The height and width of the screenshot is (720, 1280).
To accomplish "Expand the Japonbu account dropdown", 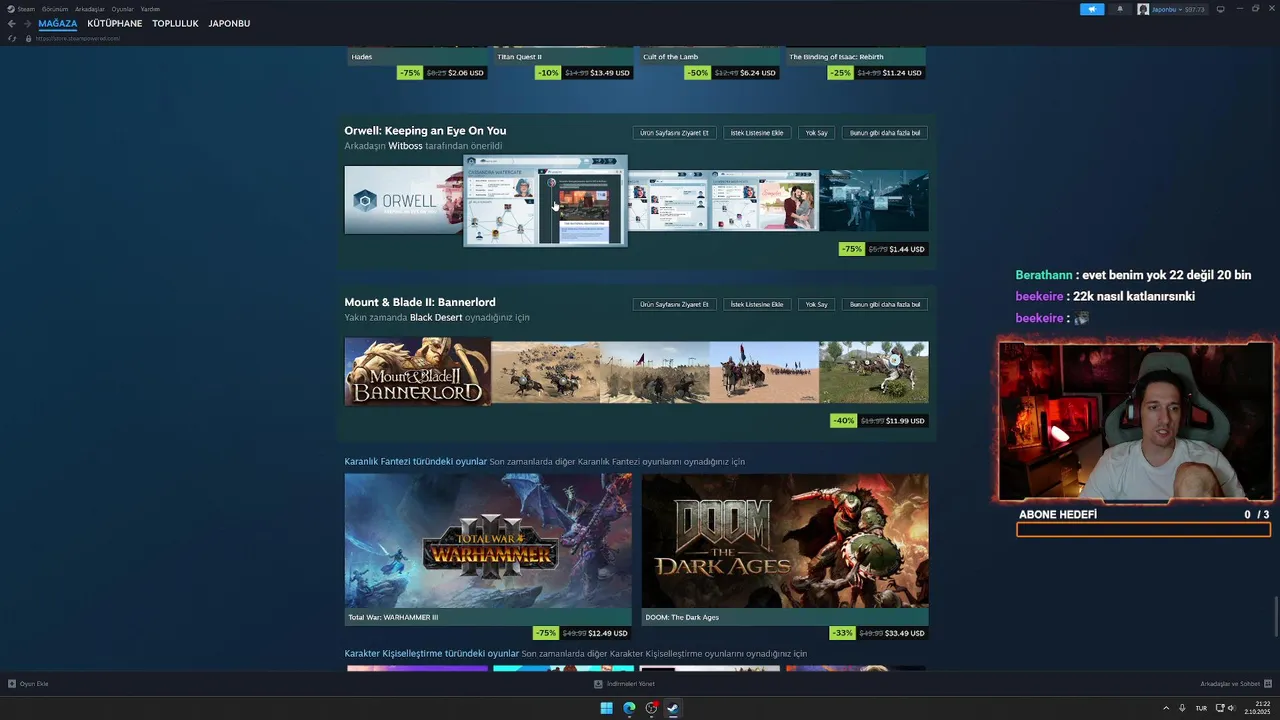I will (1178, 9).
